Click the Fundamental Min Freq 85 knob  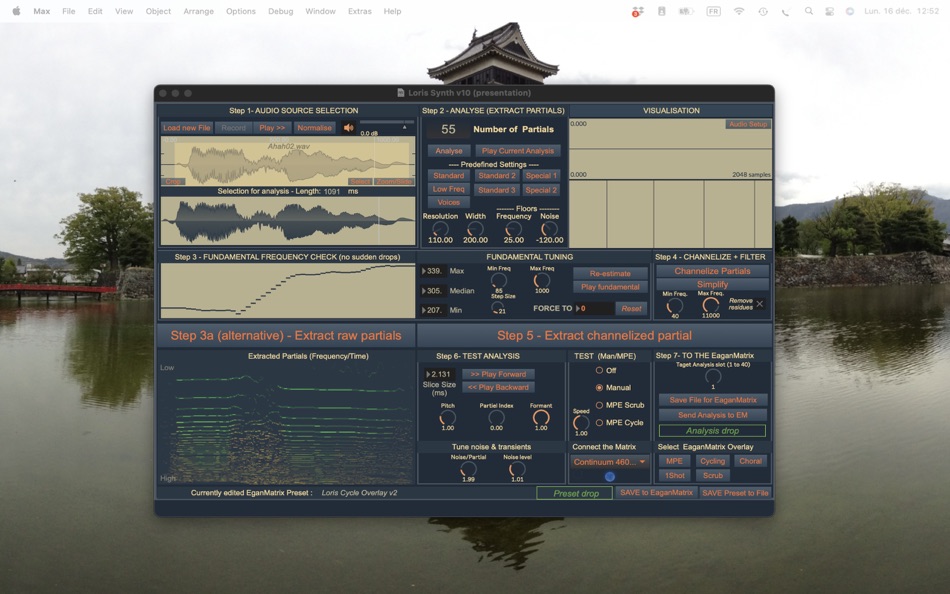point(499,280)
